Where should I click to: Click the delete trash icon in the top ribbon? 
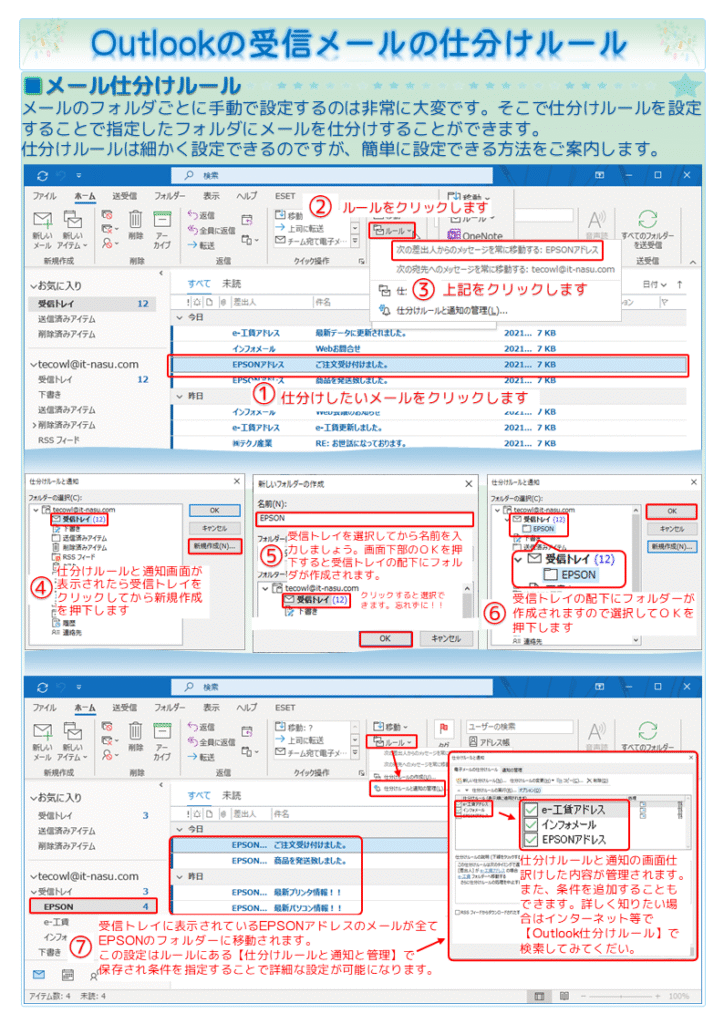click(137, 221)
